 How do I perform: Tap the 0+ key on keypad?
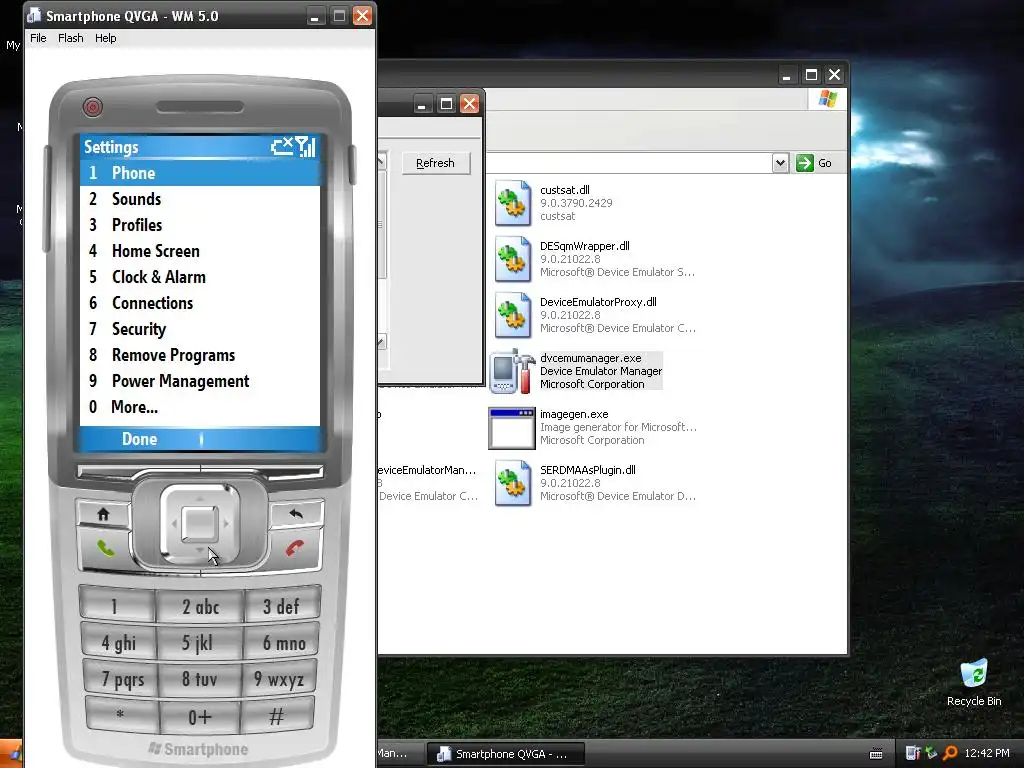[x=199, y=716]
